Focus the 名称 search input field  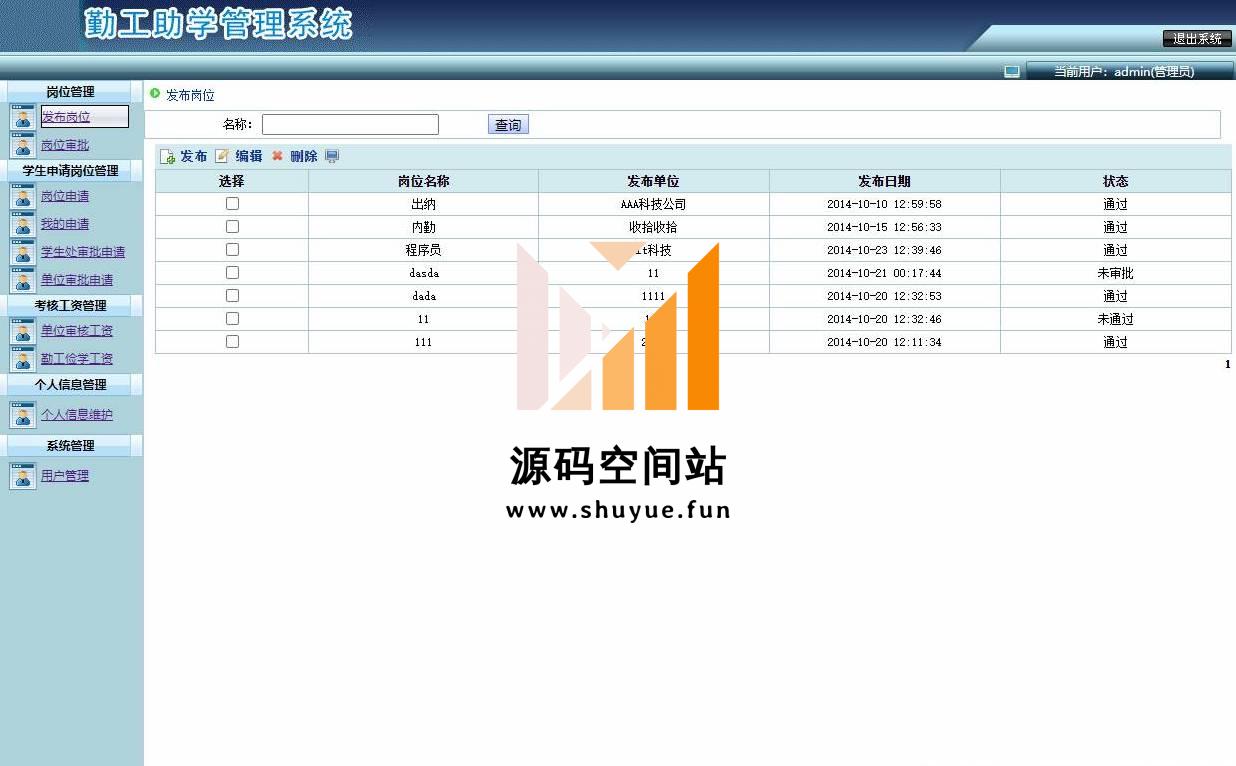[350, 125]
